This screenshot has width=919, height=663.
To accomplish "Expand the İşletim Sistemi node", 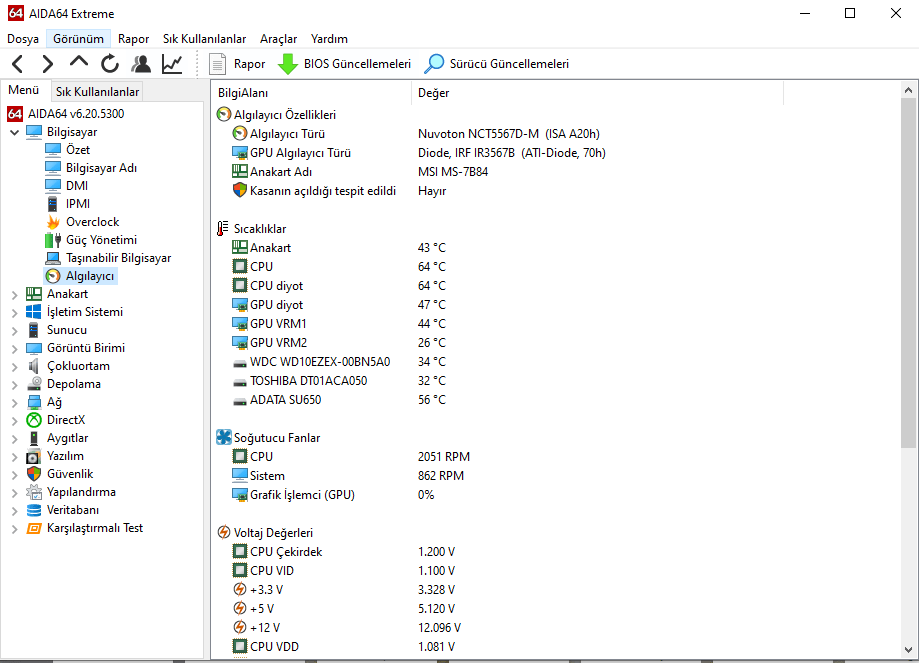I will click(x=15, y=313).
